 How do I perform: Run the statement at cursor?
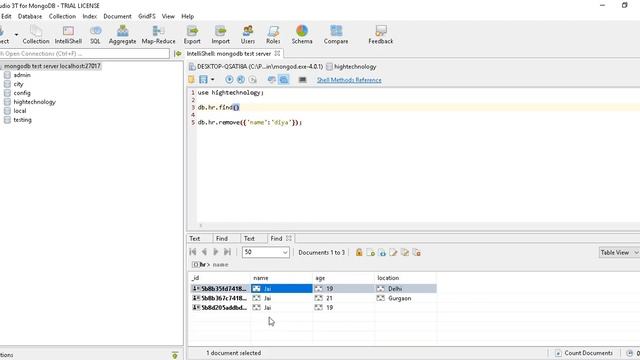point(241,80)
